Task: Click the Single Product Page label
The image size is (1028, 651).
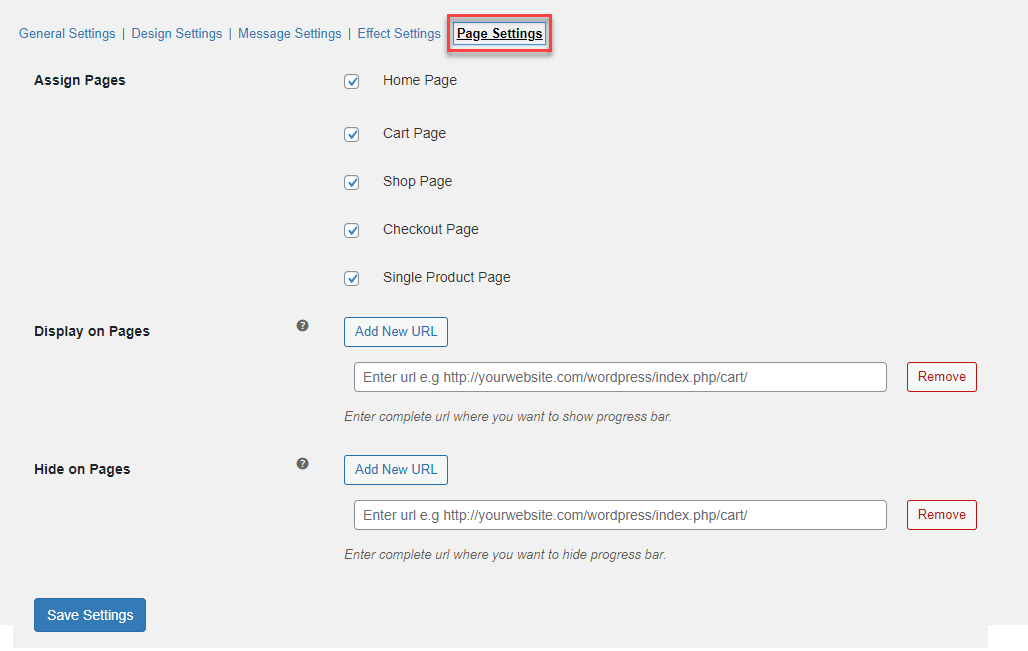Action: point(446,278)
